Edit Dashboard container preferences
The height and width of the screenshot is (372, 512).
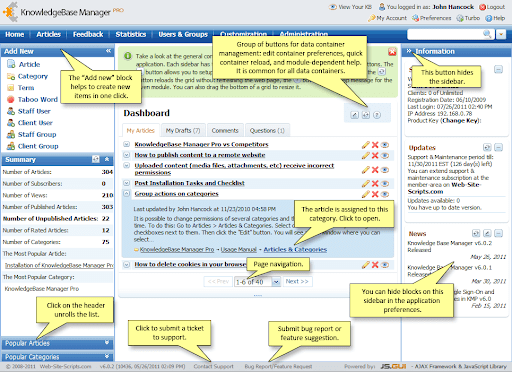tap(354, 115)
